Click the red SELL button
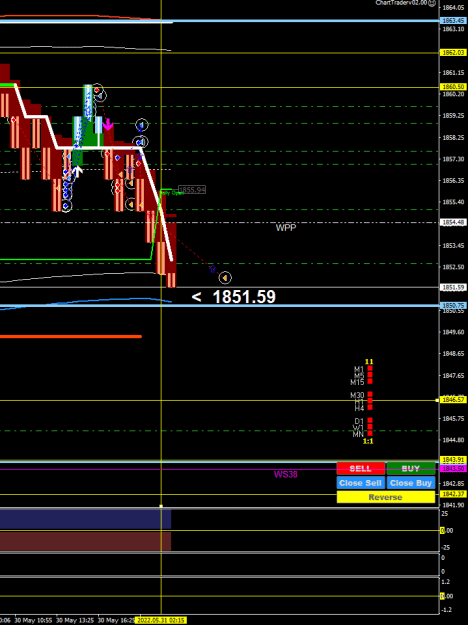The width and height of the screenshot is (468, 625). (x=361, y=468)
